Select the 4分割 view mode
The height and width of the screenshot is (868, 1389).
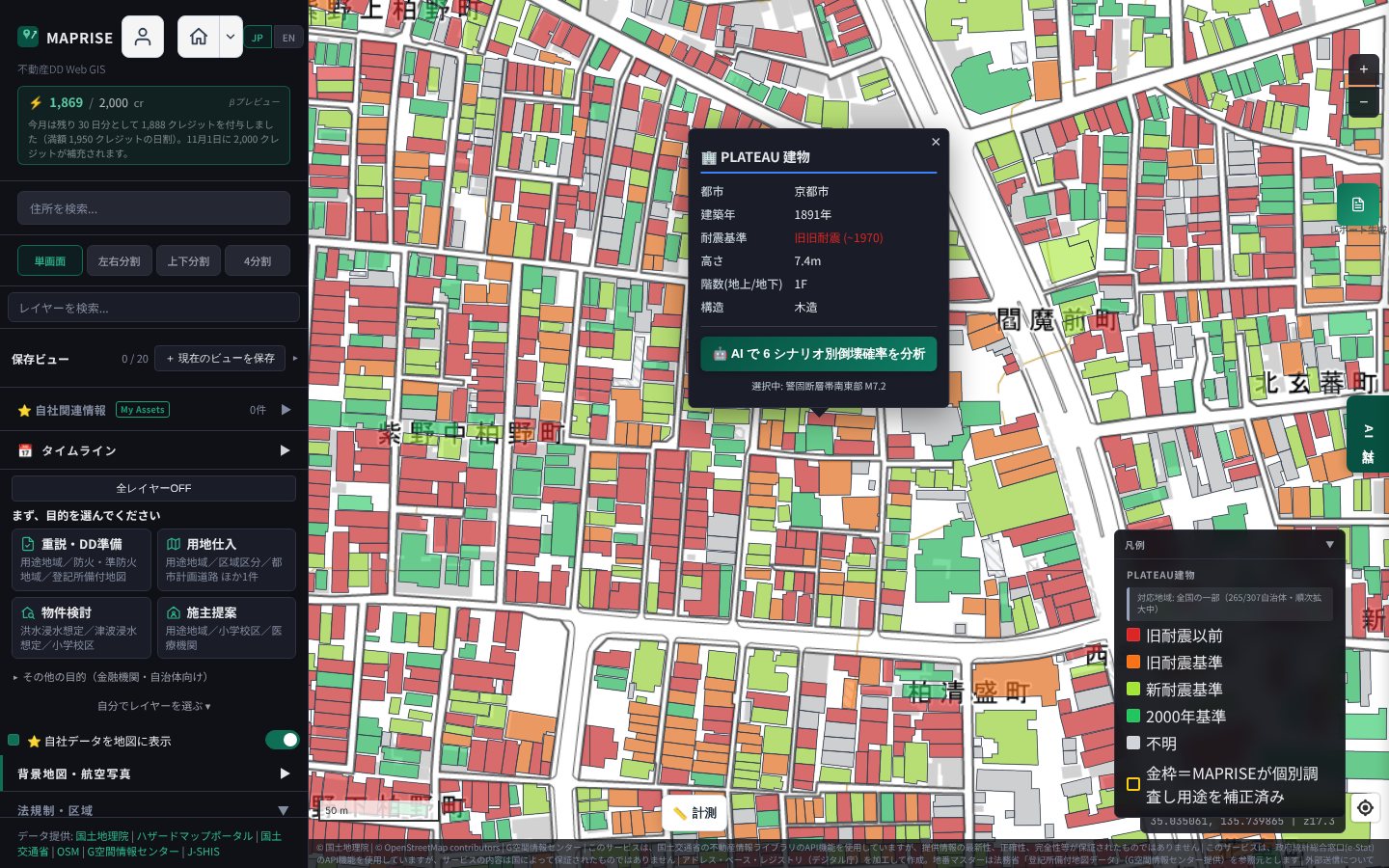coord(258,261)
